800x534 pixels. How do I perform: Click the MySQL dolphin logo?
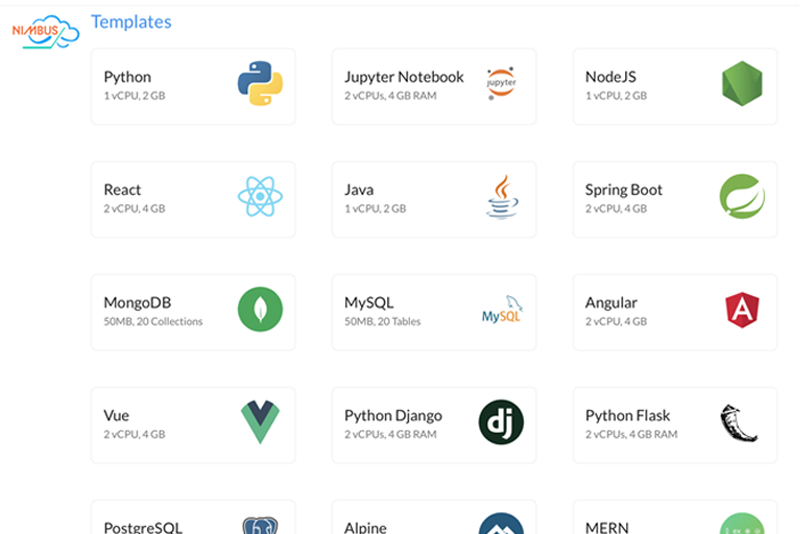502,311
